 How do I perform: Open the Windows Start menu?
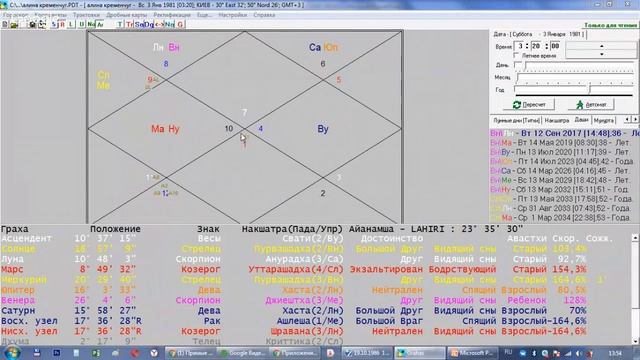pyautogui.click(x=13, y=353)
